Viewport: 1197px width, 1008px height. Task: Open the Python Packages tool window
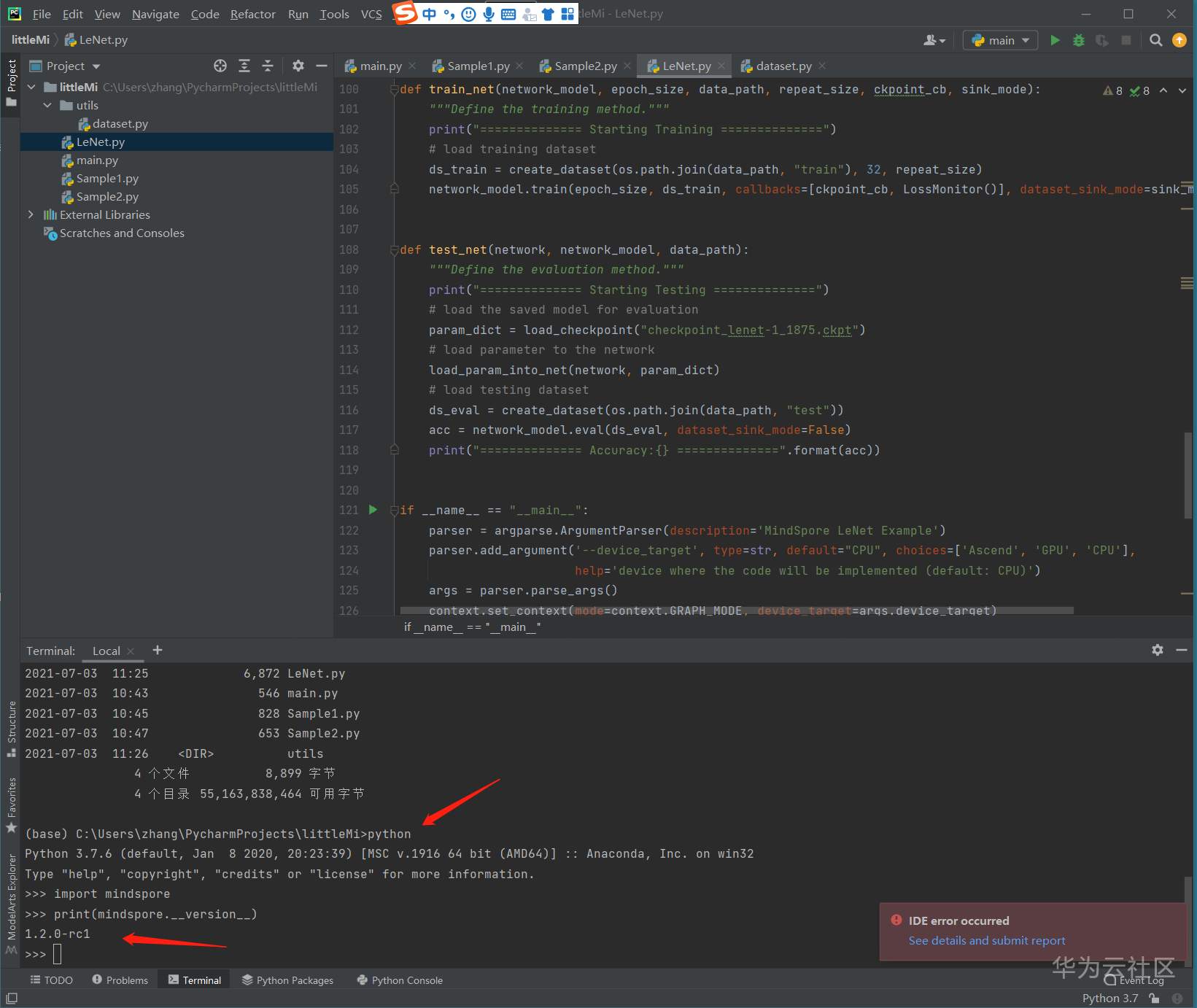(287, 980)
